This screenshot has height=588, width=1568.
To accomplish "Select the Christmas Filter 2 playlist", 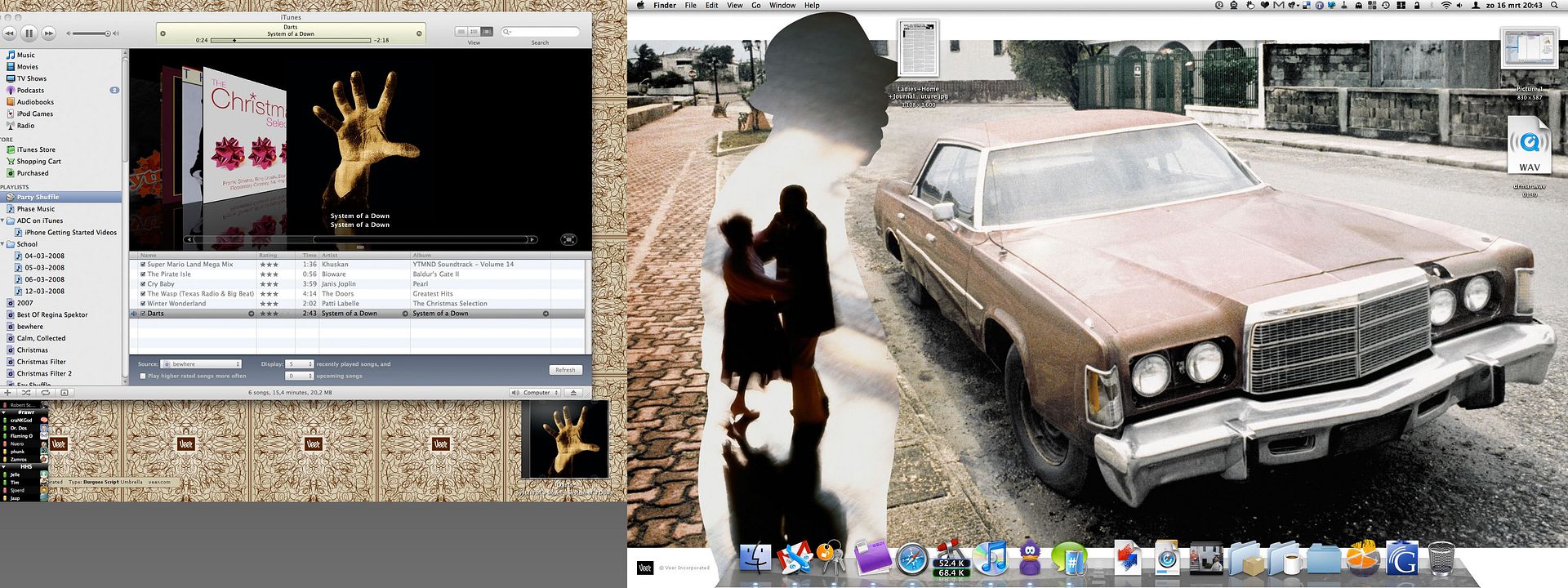I will 44,373.
